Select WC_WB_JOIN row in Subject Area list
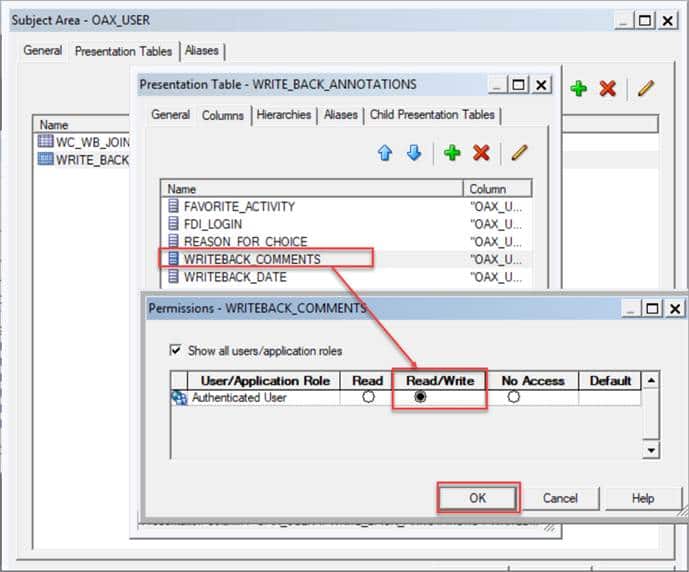689x572 pixels. point(83,142)
